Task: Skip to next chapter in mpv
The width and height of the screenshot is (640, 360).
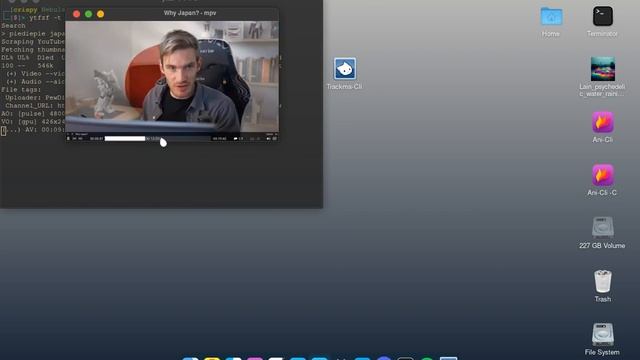Action: pos(80,139)
